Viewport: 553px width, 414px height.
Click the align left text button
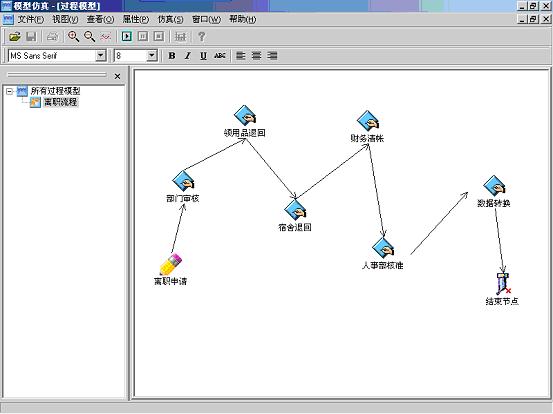click(x=241, y=56)
